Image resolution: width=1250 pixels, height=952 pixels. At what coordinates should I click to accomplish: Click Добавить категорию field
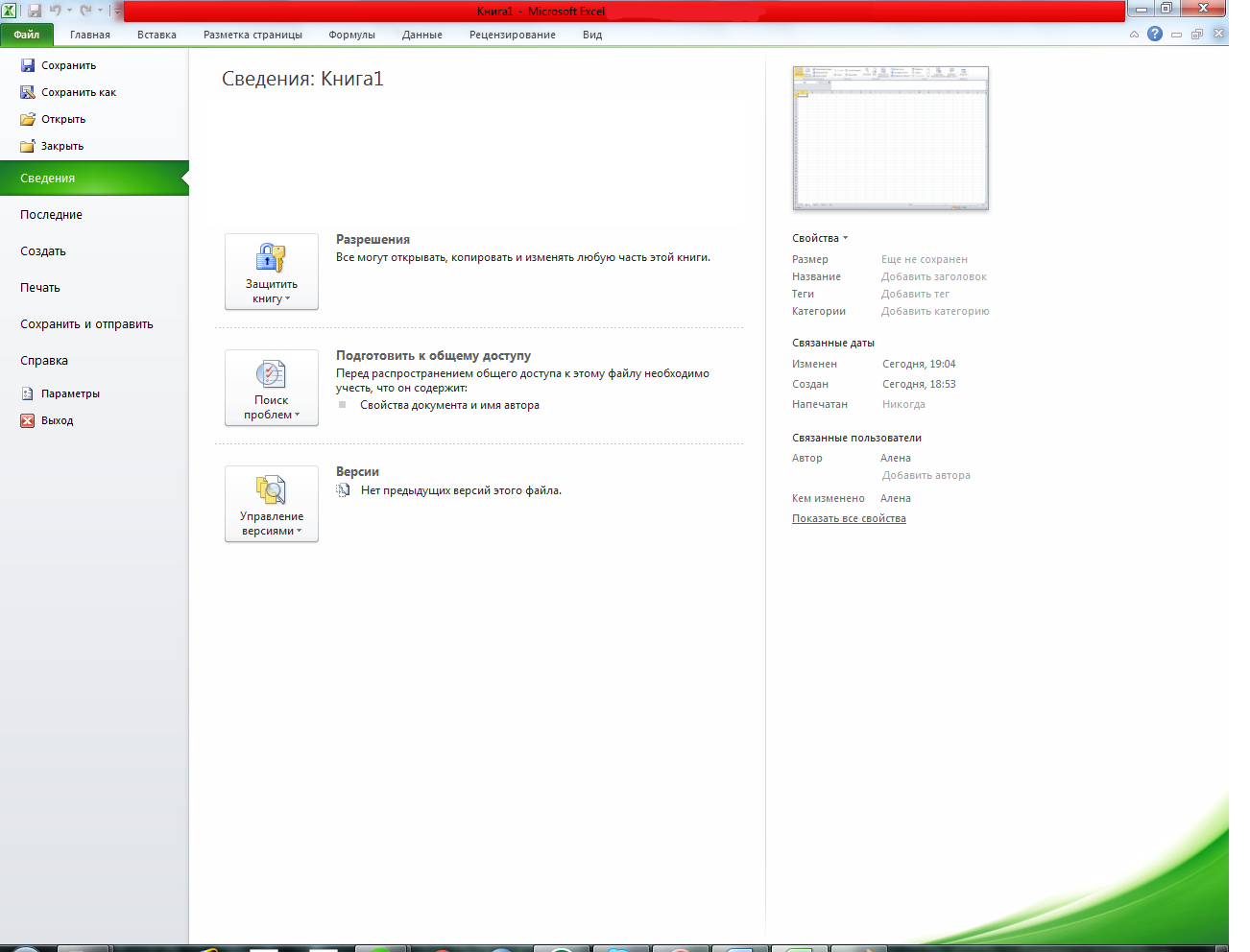tap(935, 311)
